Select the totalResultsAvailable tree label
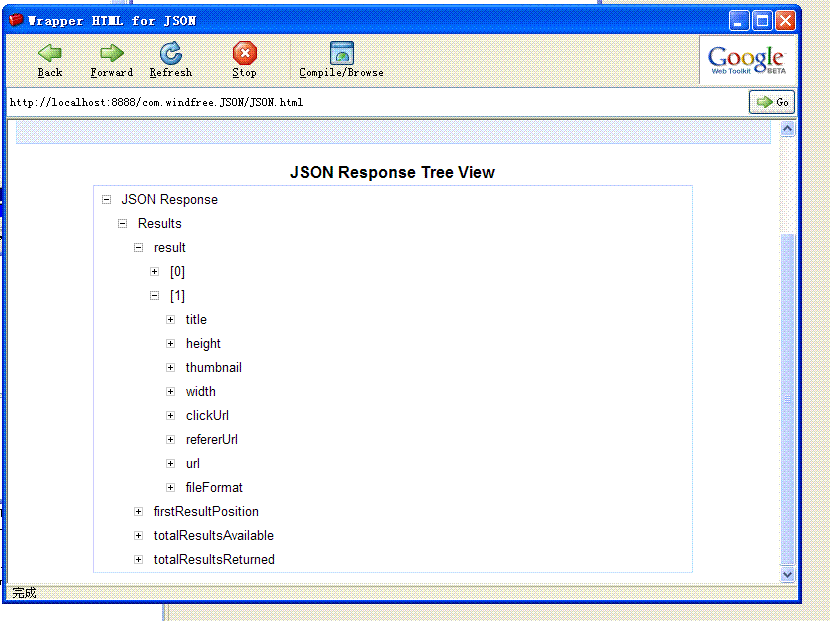 (213, 535)
